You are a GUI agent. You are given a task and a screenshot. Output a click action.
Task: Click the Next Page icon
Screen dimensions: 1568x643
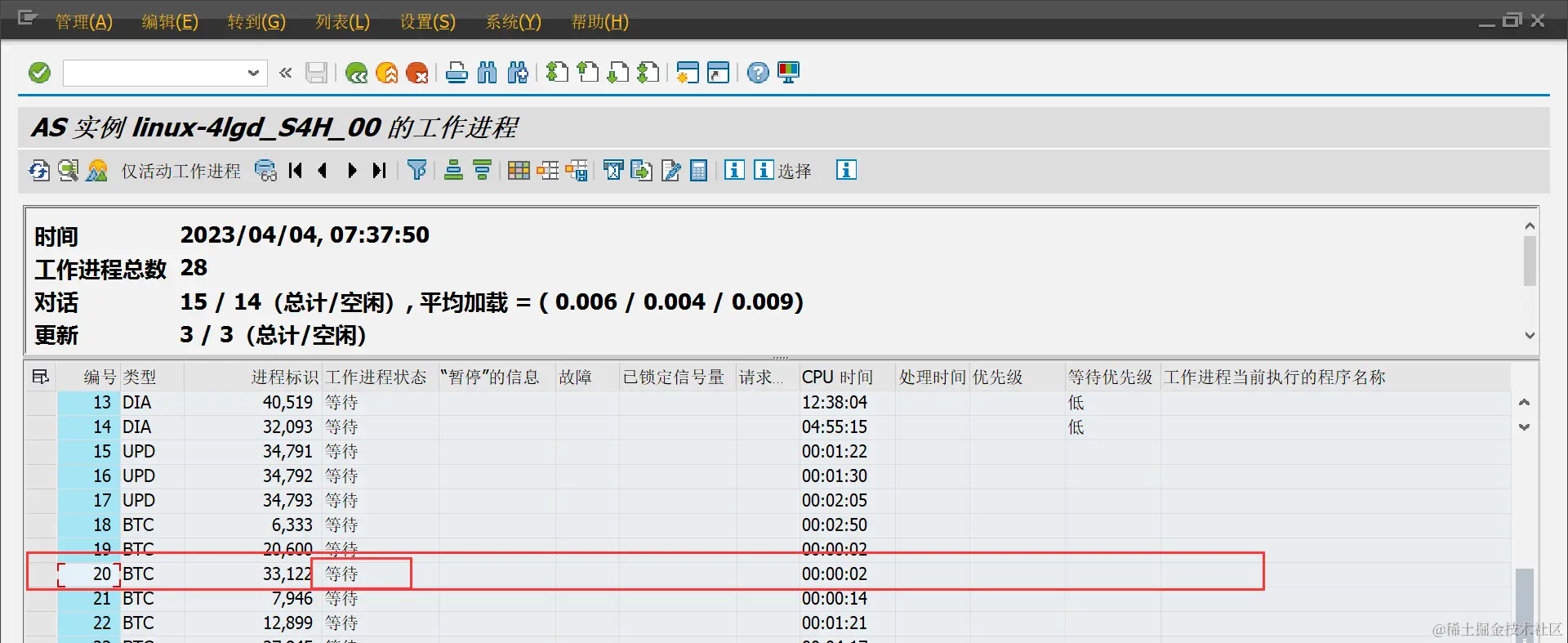pos(618,73)
